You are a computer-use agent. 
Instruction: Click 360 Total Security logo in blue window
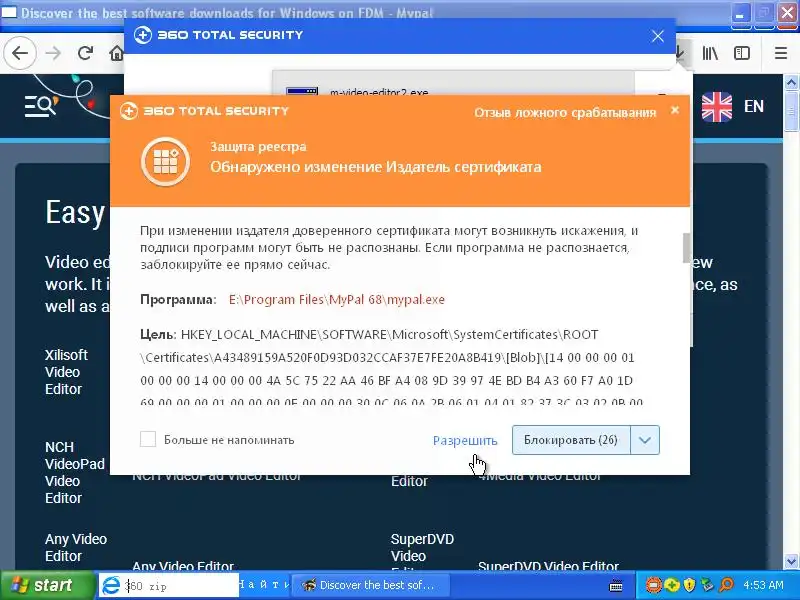click(219, 35)
